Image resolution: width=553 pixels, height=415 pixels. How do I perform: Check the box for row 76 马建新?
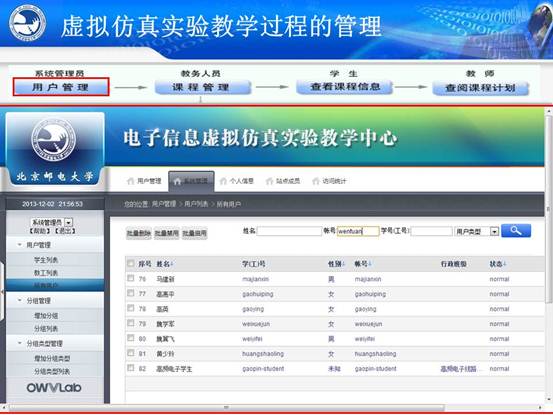[x=130, y=278]
